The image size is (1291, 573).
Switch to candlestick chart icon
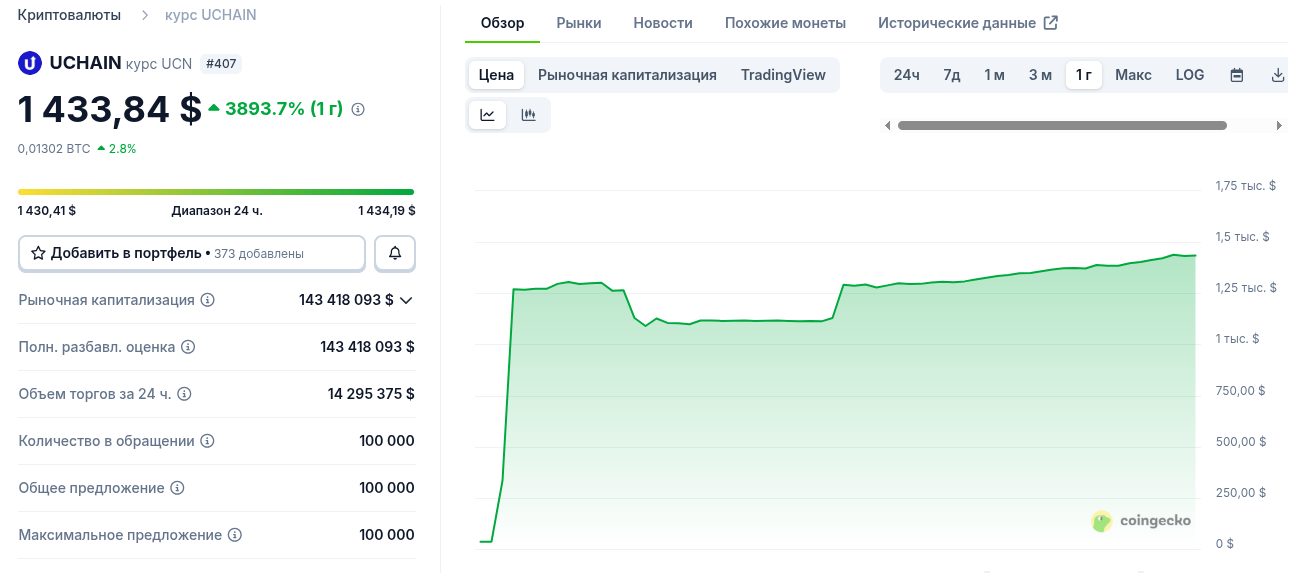(528, 115)
